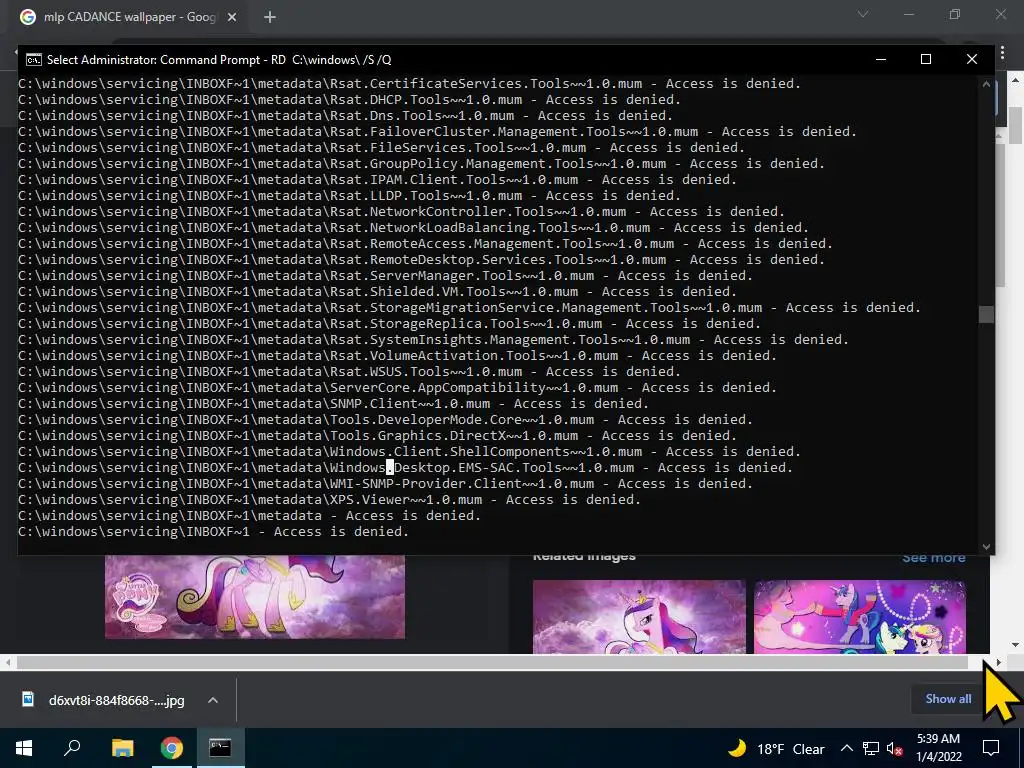Image resolution: width=1024 pixels, height=768 pixels.
Task: Click Chrome horizontal scrollbar thumb
Action: tap(492, 662)
